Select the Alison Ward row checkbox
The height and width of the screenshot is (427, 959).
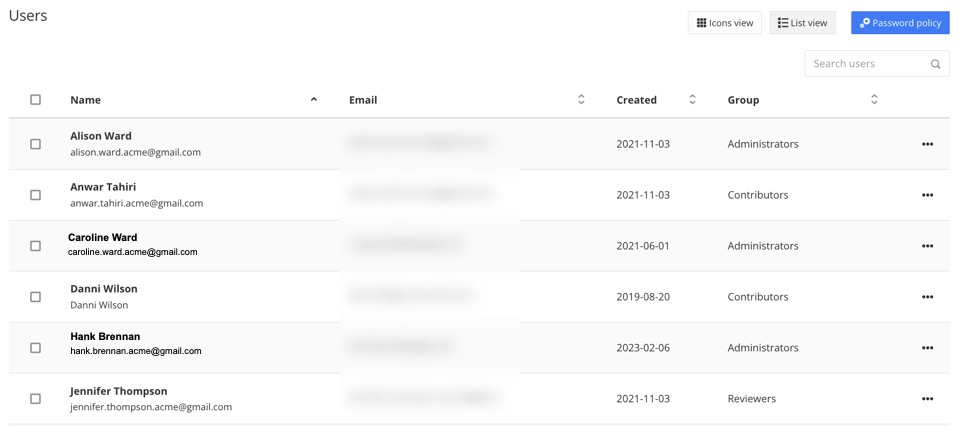tap(36, 144)
